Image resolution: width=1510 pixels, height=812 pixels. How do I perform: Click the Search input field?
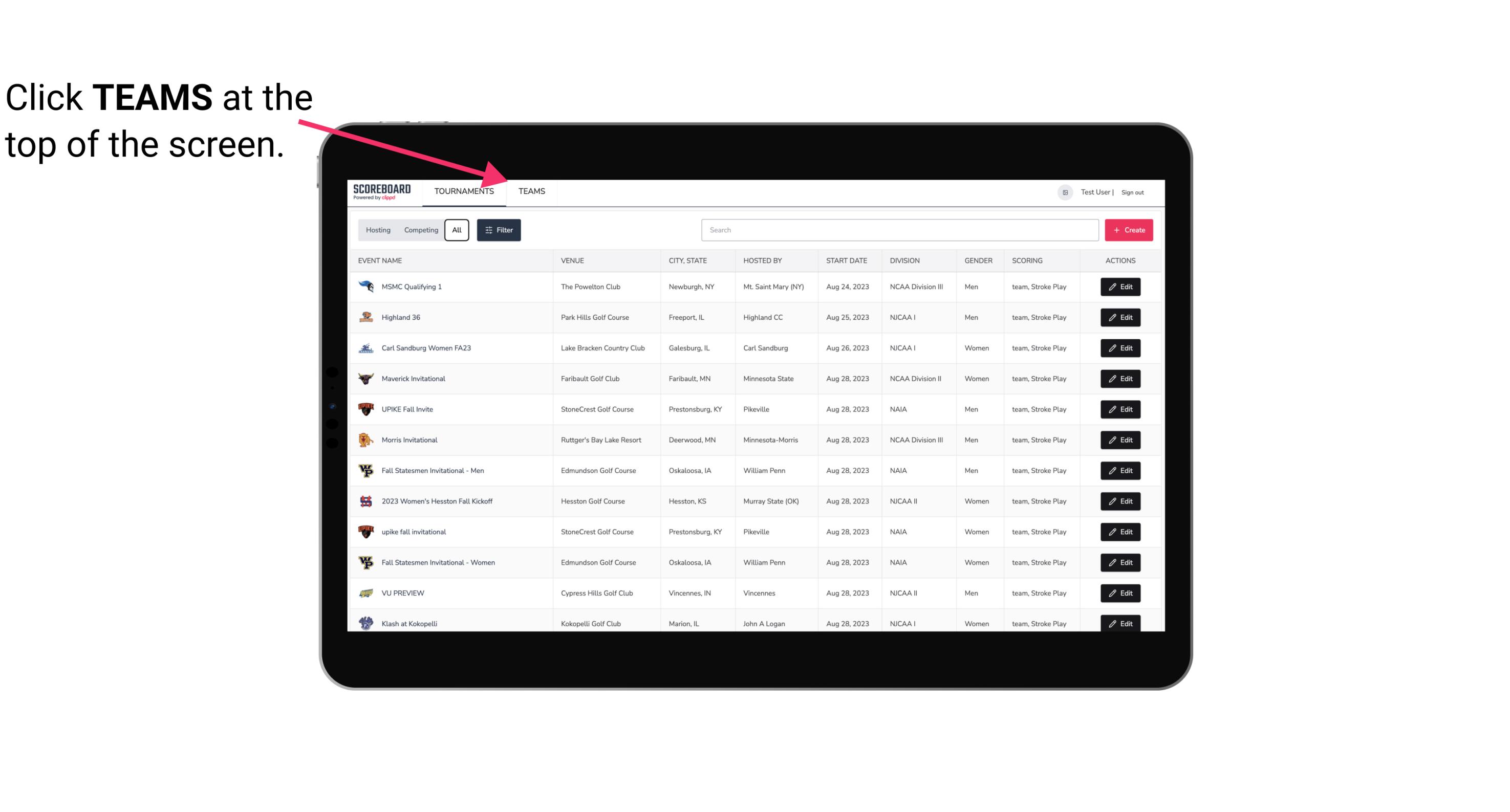[899, 229]
